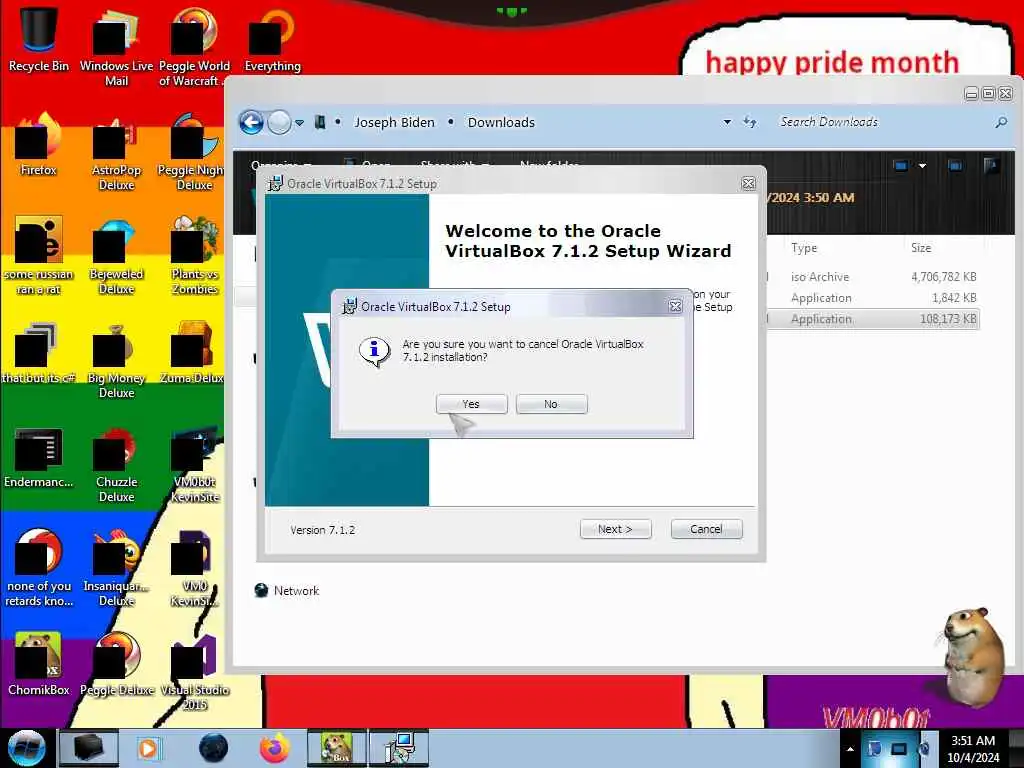1024x768 pixels.
Task: Close the cancel confirmation dialog with X
Action: click(675, 306)
